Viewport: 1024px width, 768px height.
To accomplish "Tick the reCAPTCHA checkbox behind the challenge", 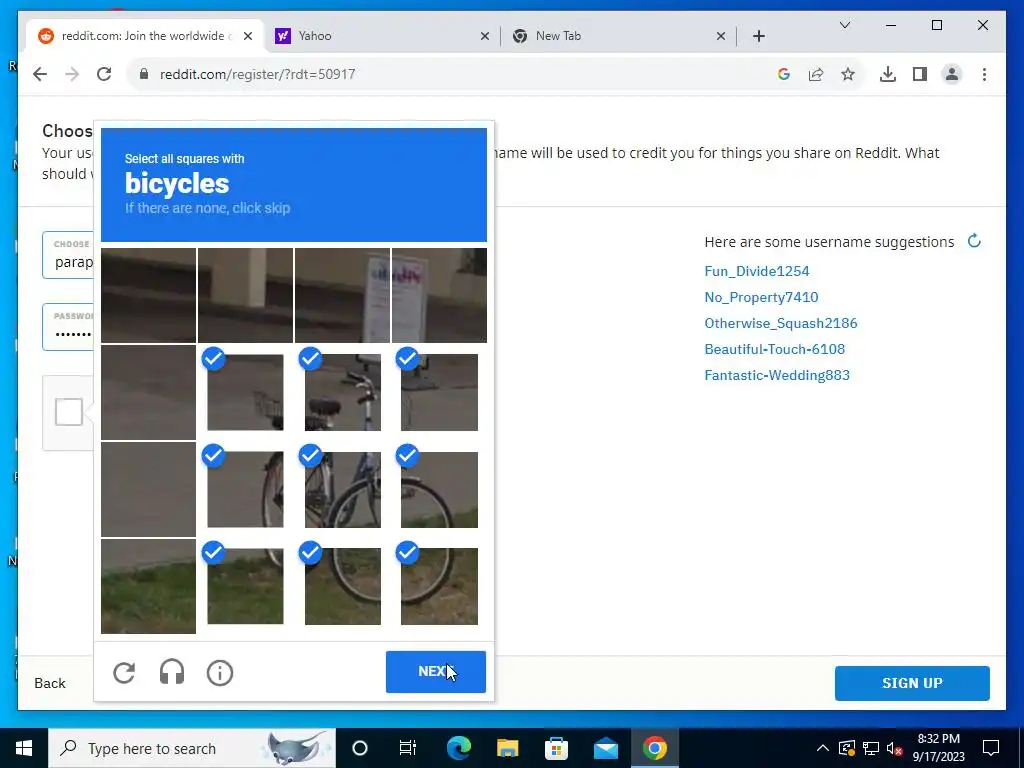I will coord(69,412).
